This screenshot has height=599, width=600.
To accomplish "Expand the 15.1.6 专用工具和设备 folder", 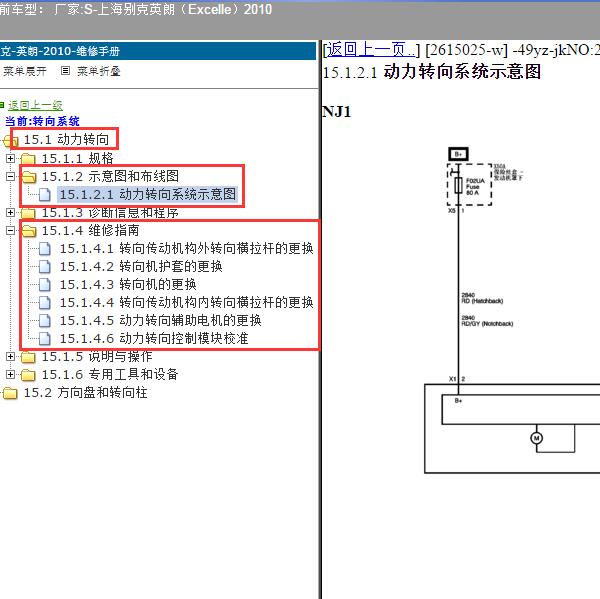I will [x=10, y=374].
